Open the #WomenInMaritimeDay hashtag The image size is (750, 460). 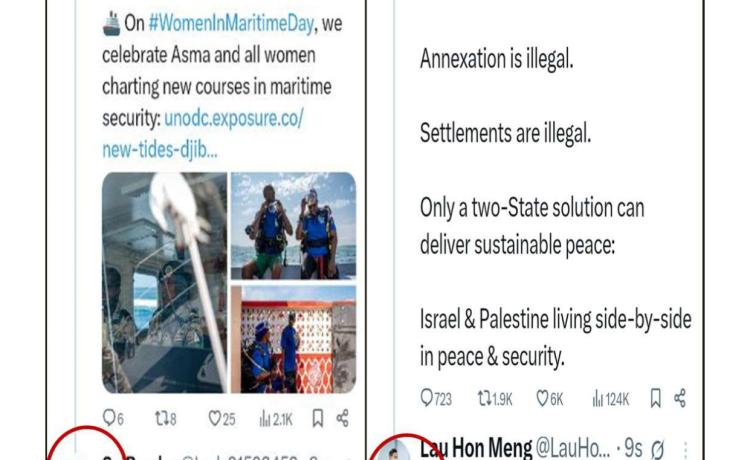(x=231, y=23)
